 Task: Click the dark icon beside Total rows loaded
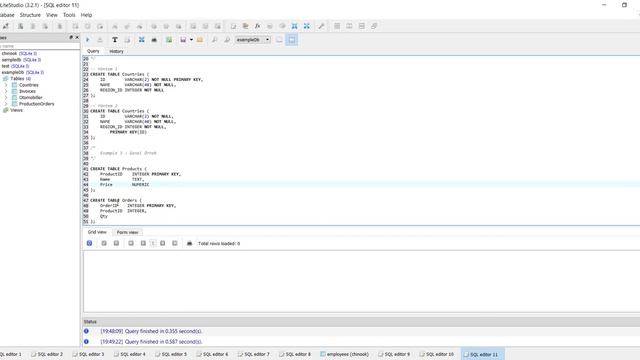pyautogui.click(x=189, y=243)
